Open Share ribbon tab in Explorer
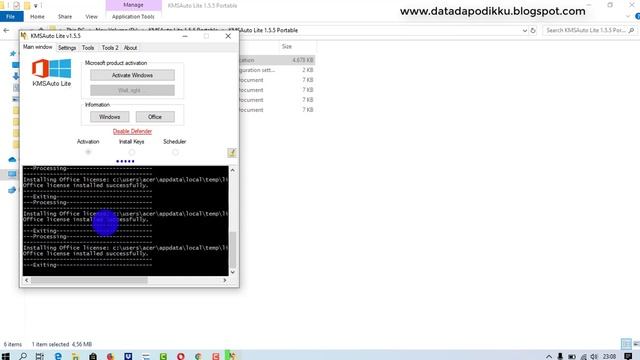 [65, 17]
